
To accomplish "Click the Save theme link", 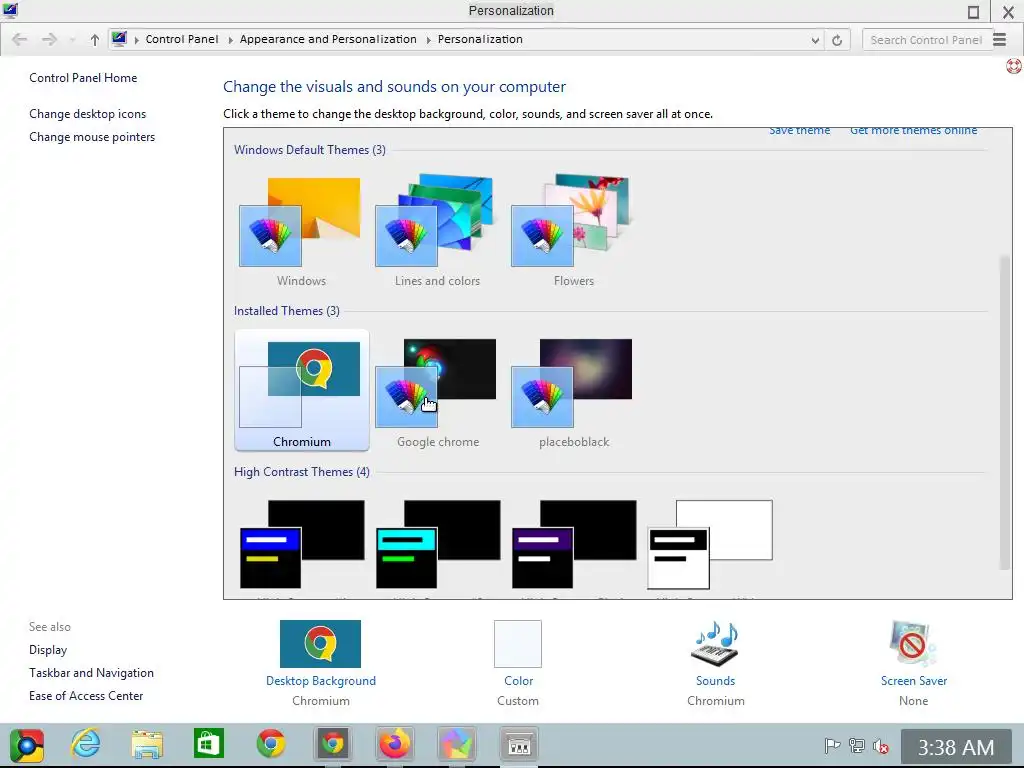I will [x=799, y=131].
